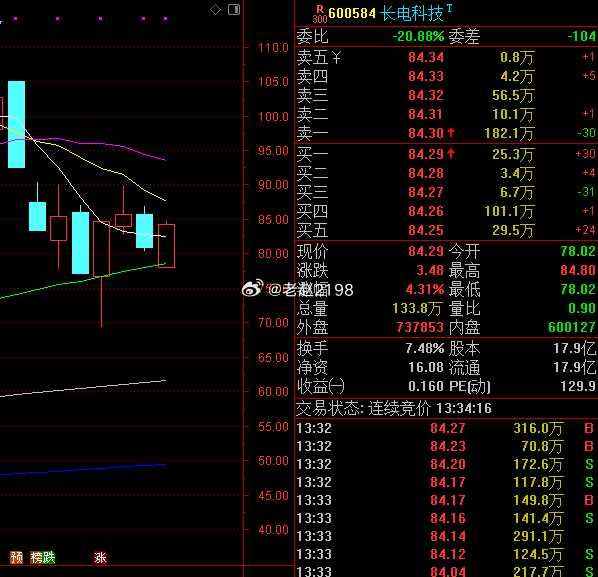Image resolution: width=598 pixels, height=577 pixels.
Task: Click the diamond icon above the chart
Action: [x=215, y=10]
